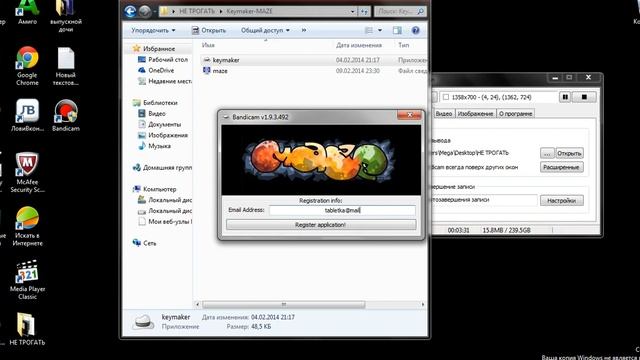This screenshot has width=640, height=360.
Task: Open Музыка library in sidebar
Action: (x=159, y=146)
